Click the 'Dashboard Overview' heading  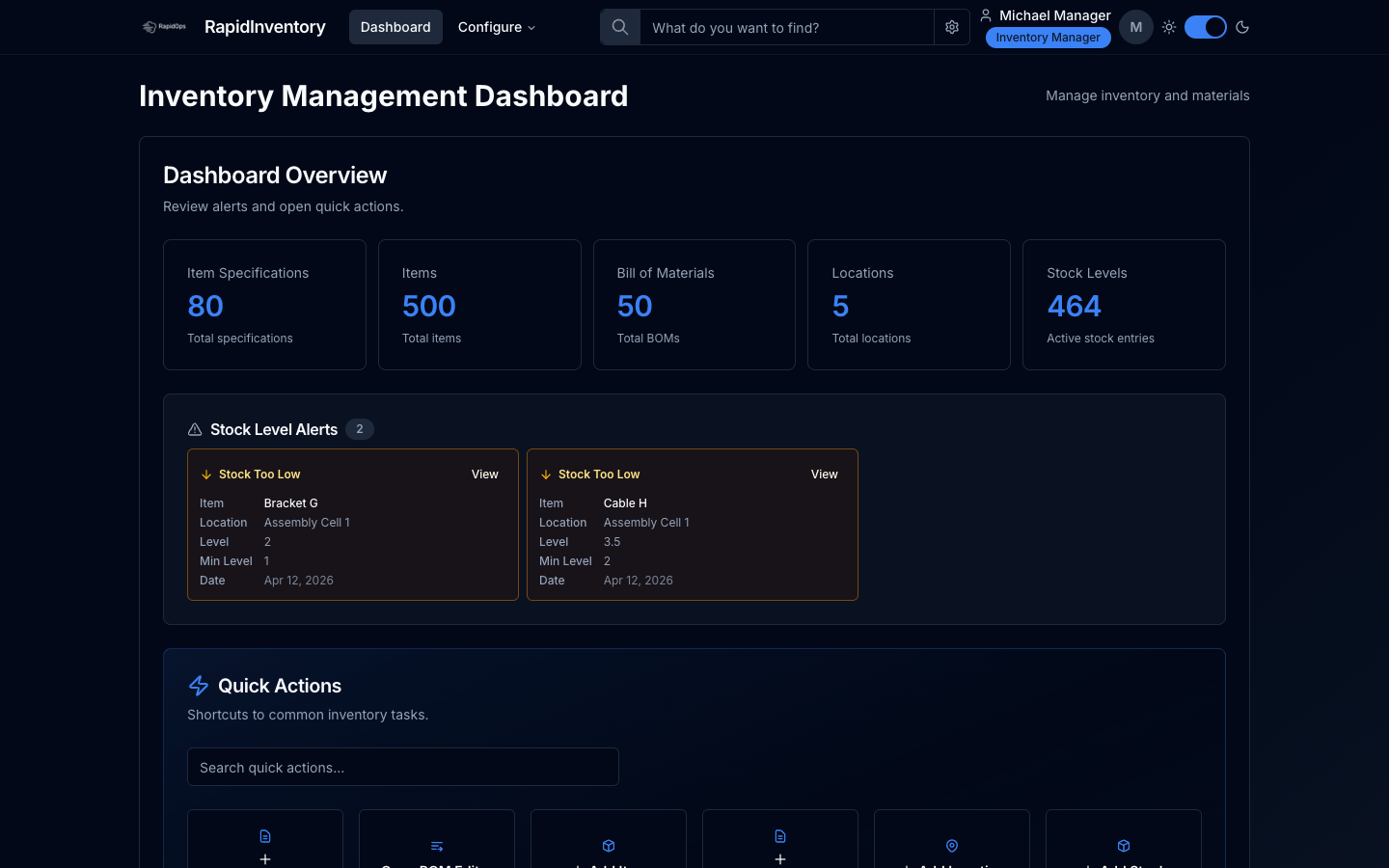point(275,175)
